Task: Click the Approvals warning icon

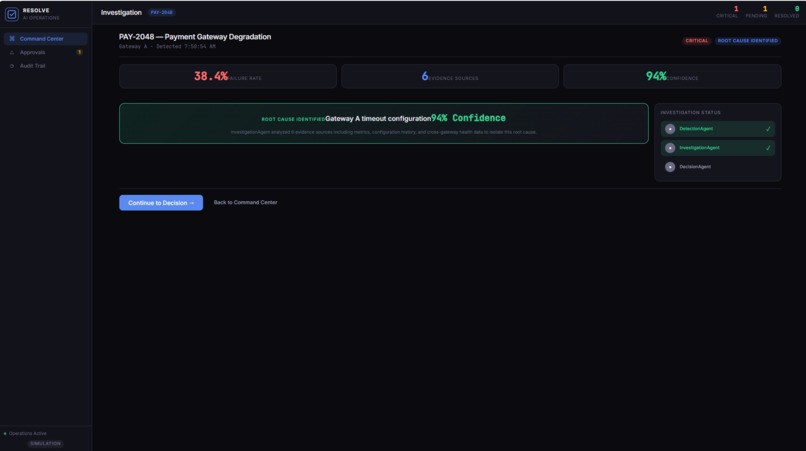Action: (x=12, y=52)
